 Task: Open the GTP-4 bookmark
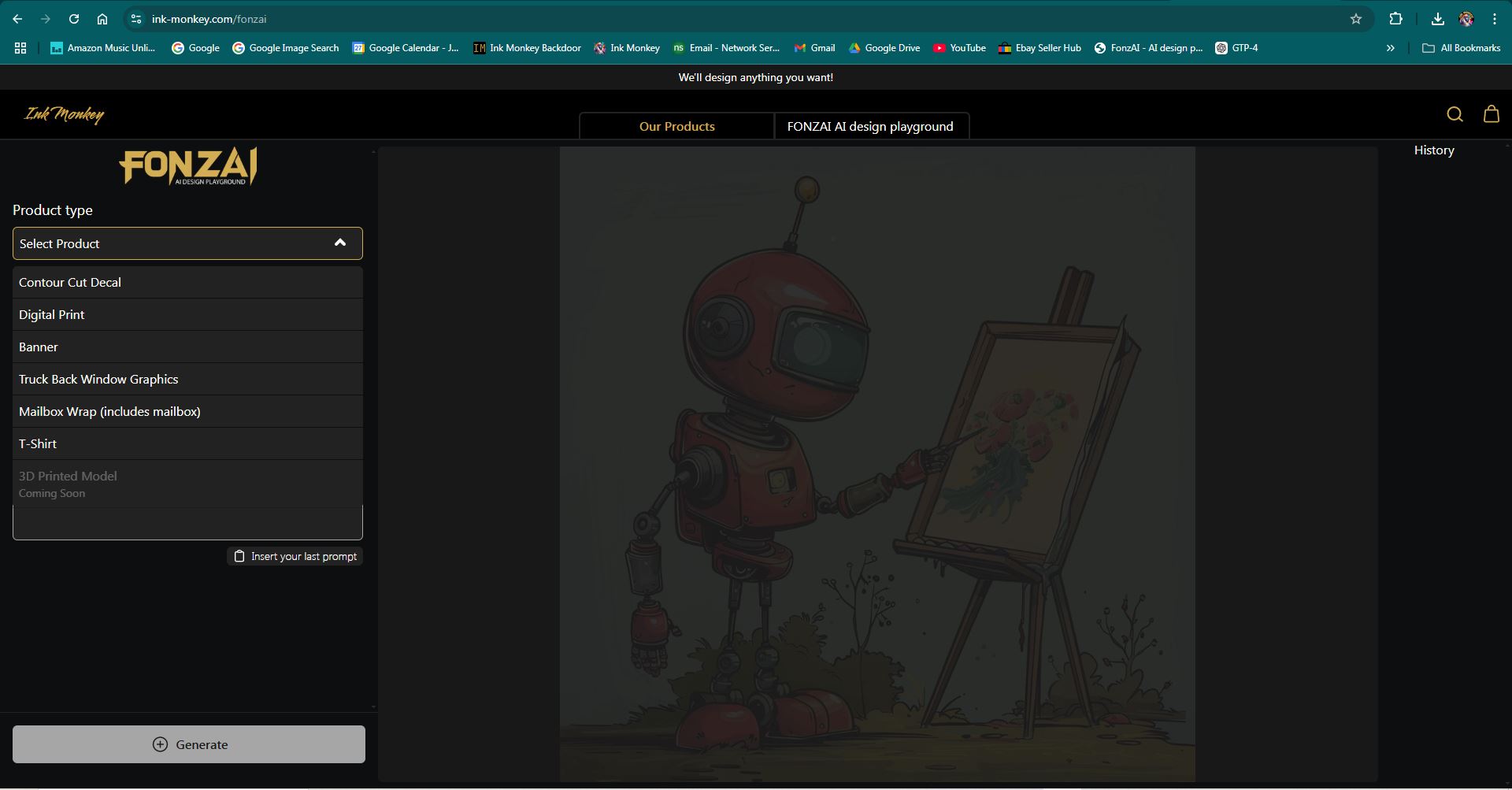(1236, 48)
